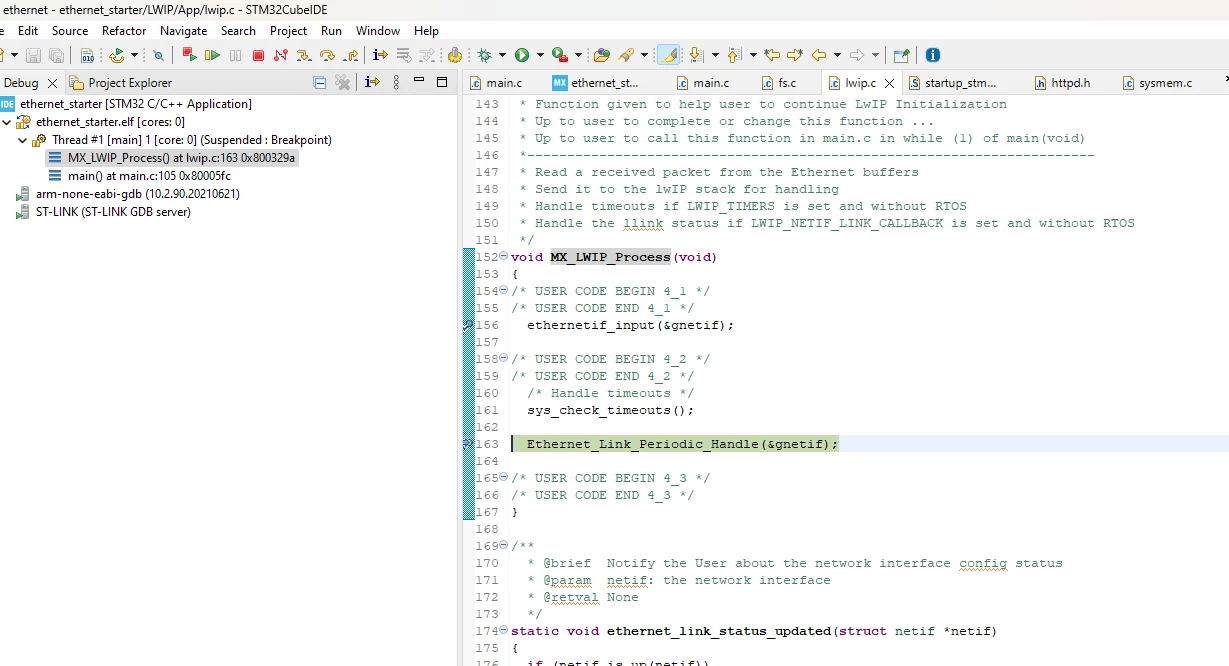Screen dimensions: 1229x666
Task: Open the Navigate menu
Action: [184, 31]
